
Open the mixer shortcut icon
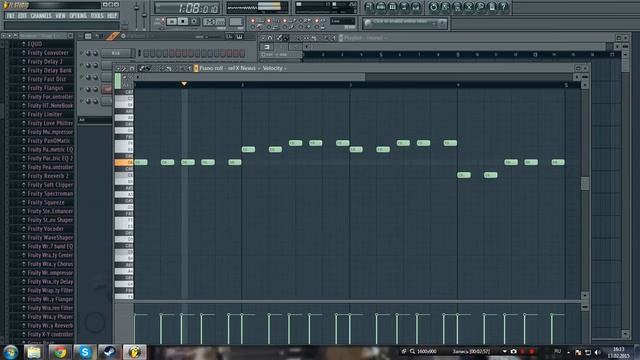[416, 7]
